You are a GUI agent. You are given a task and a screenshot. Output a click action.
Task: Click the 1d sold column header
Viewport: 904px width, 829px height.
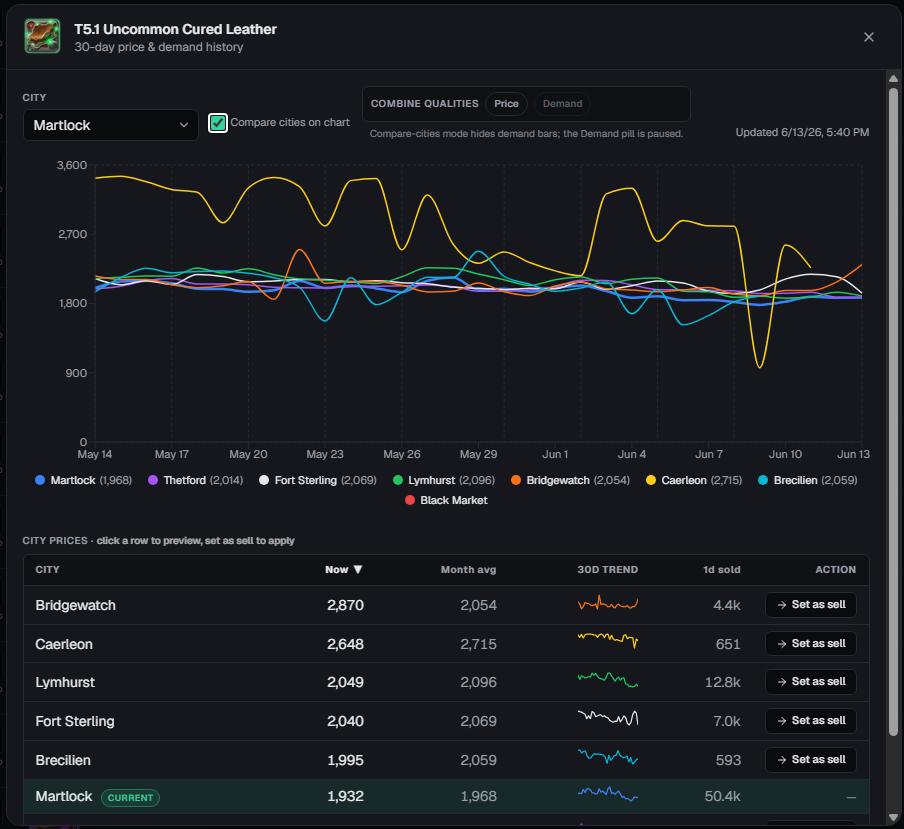coord(721,570)
